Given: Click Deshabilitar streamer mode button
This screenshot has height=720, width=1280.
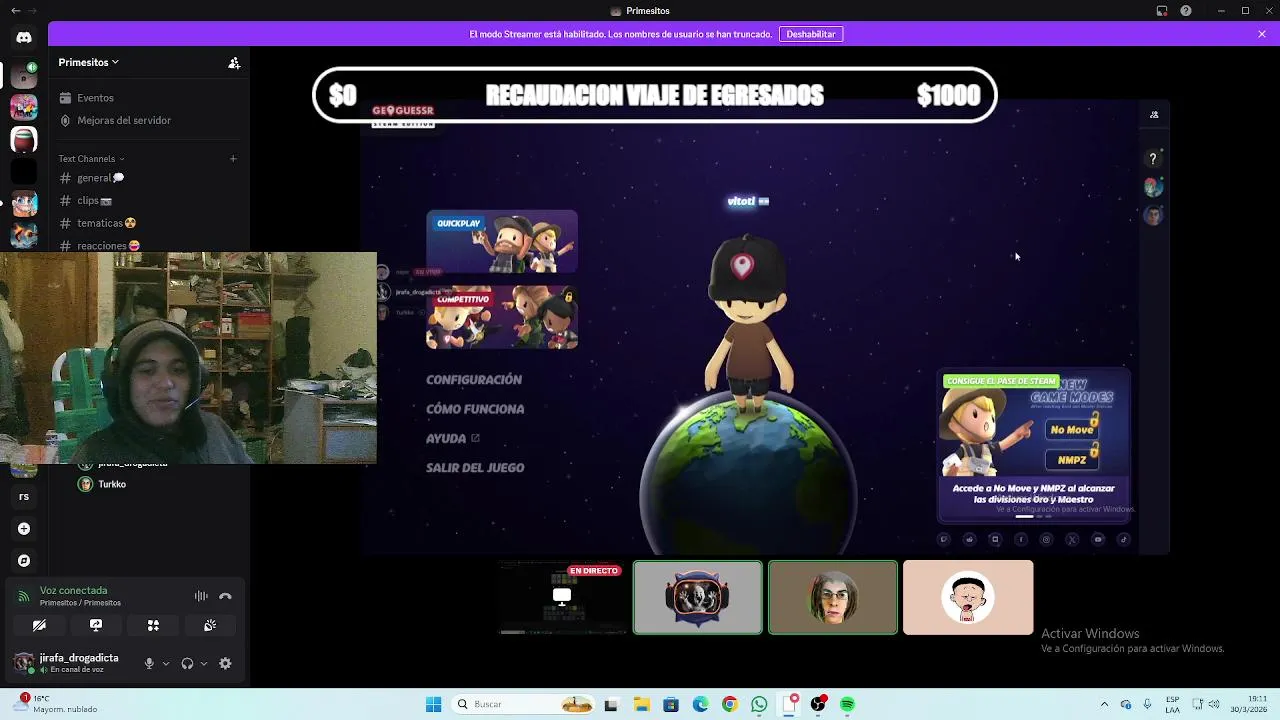Looking at the screenshot, I should point(811,34).
